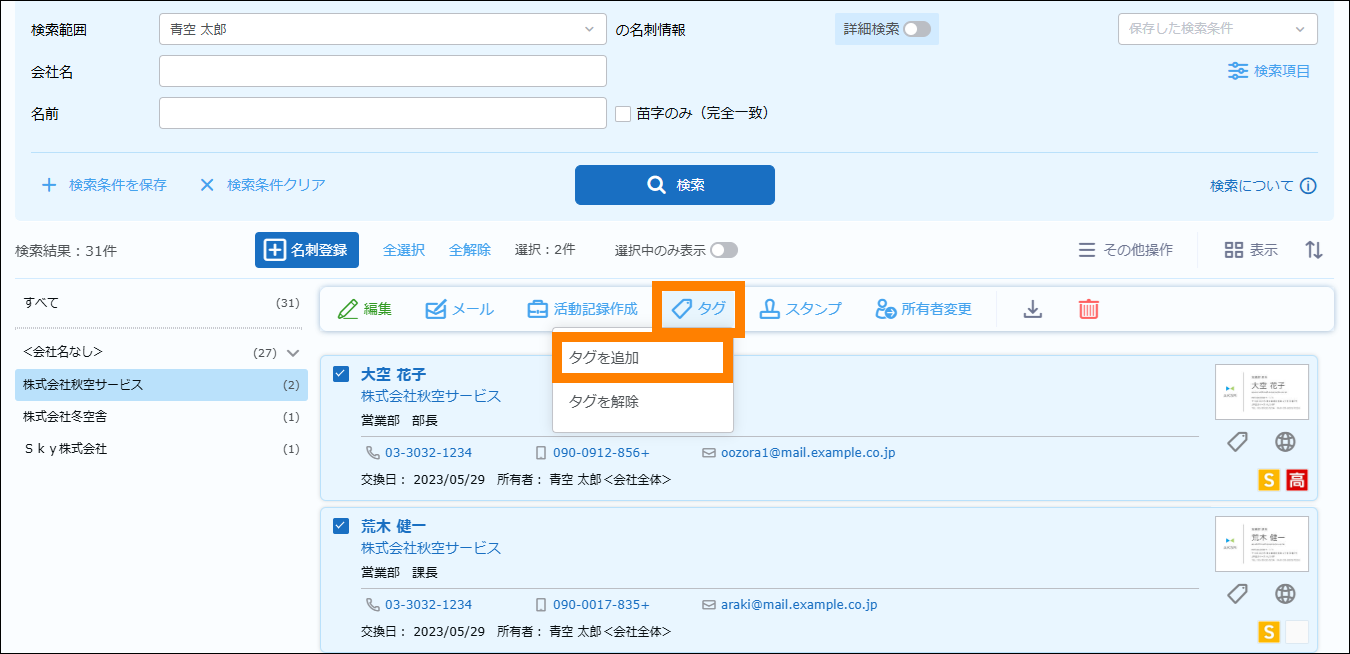This screenshot has width=1350, height=654.
Task: Click the red trash delete icon
Action: click(x=1089, y=309)
